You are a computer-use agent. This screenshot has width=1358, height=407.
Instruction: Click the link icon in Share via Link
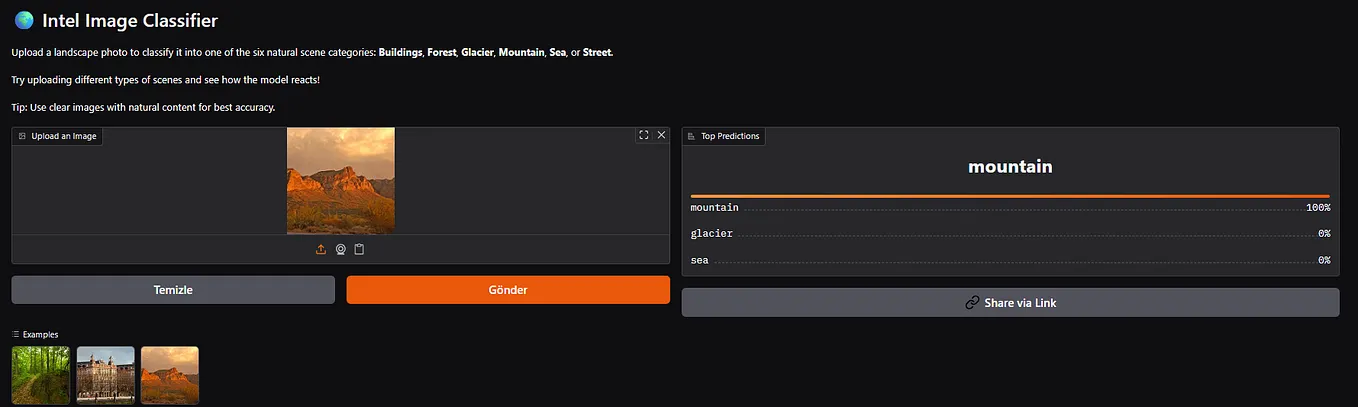coord(972,302)
